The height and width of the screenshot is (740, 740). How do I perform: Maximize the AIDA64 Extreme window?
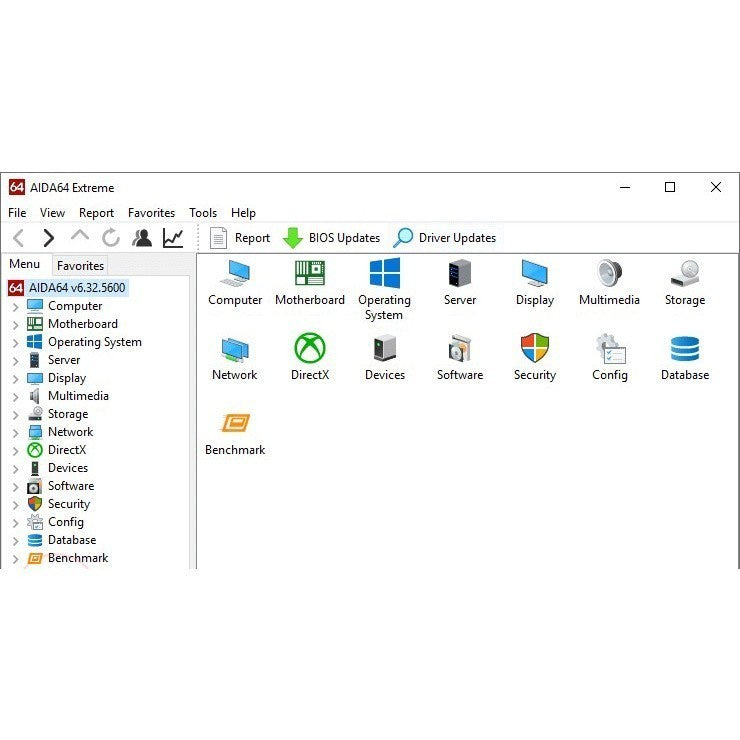(x=670, y=187)
